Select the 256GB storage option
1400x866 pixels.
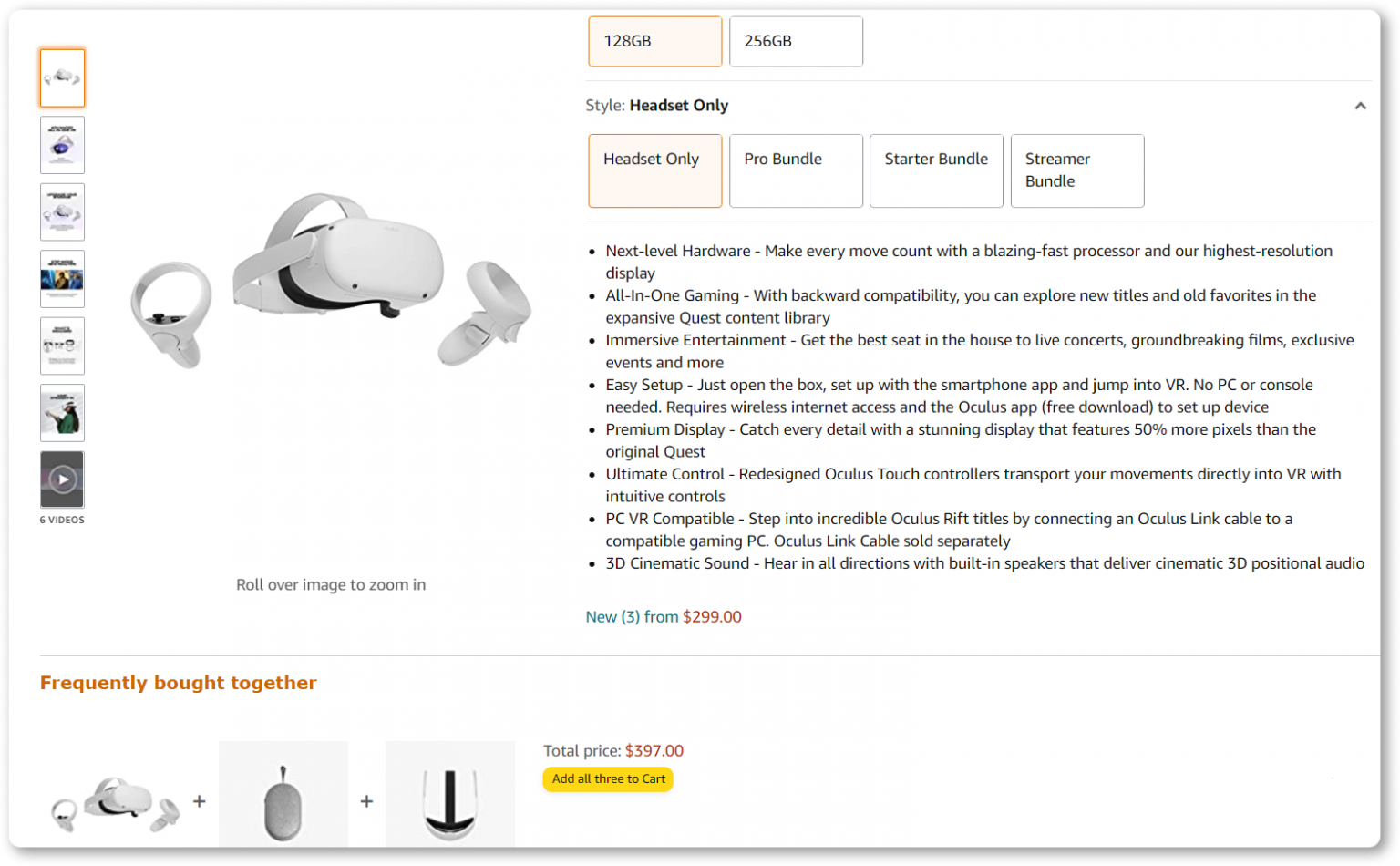pos(794,41)
